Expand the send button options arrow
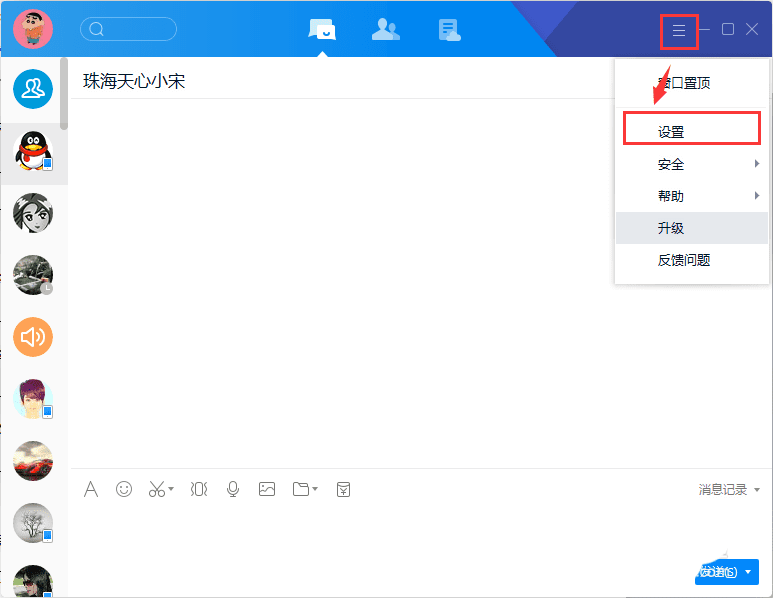The height and width of the screenshot is (598, 773). click(748, 572)
